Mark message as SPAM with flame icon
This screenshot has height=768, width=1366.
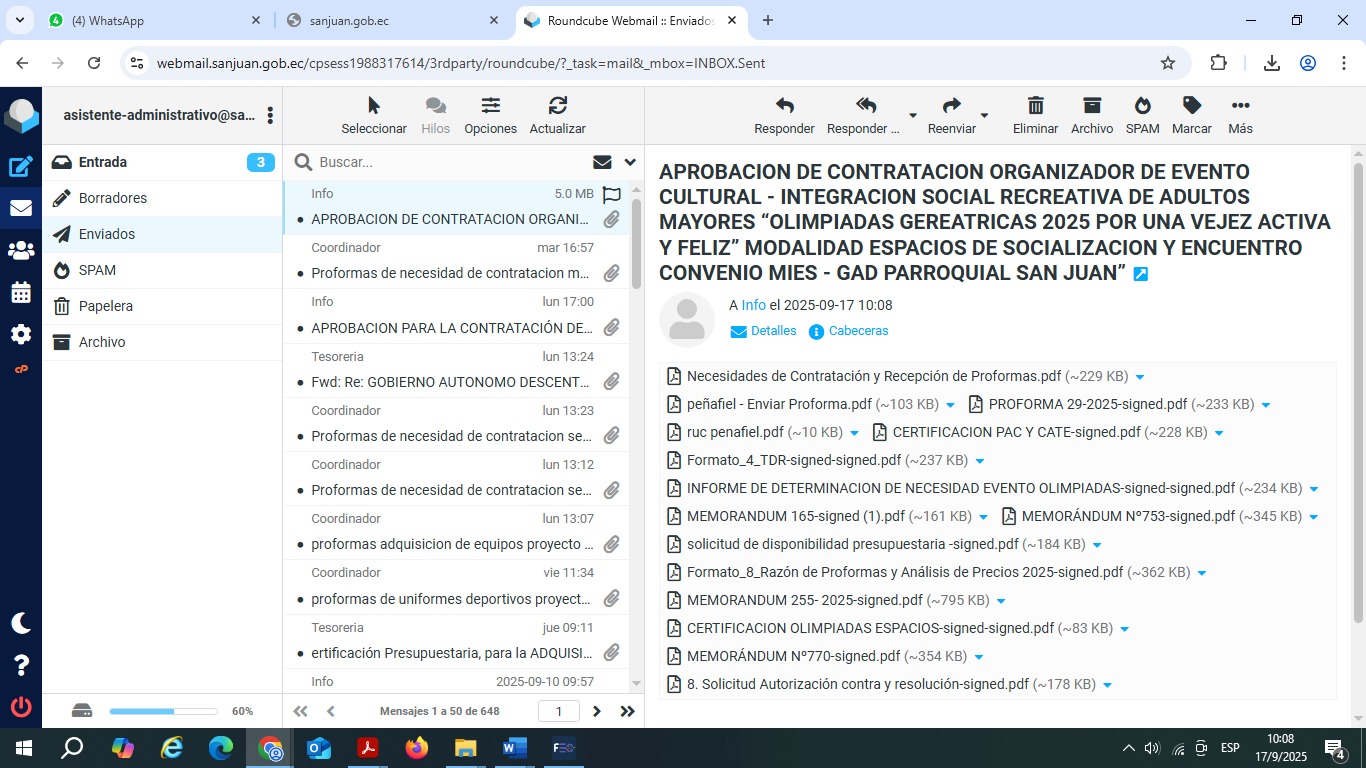1142,106
